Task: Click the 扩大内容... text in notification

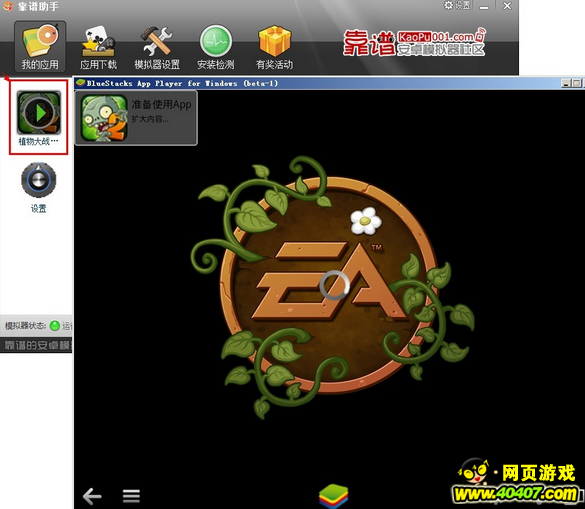Action: click(150, 119)
